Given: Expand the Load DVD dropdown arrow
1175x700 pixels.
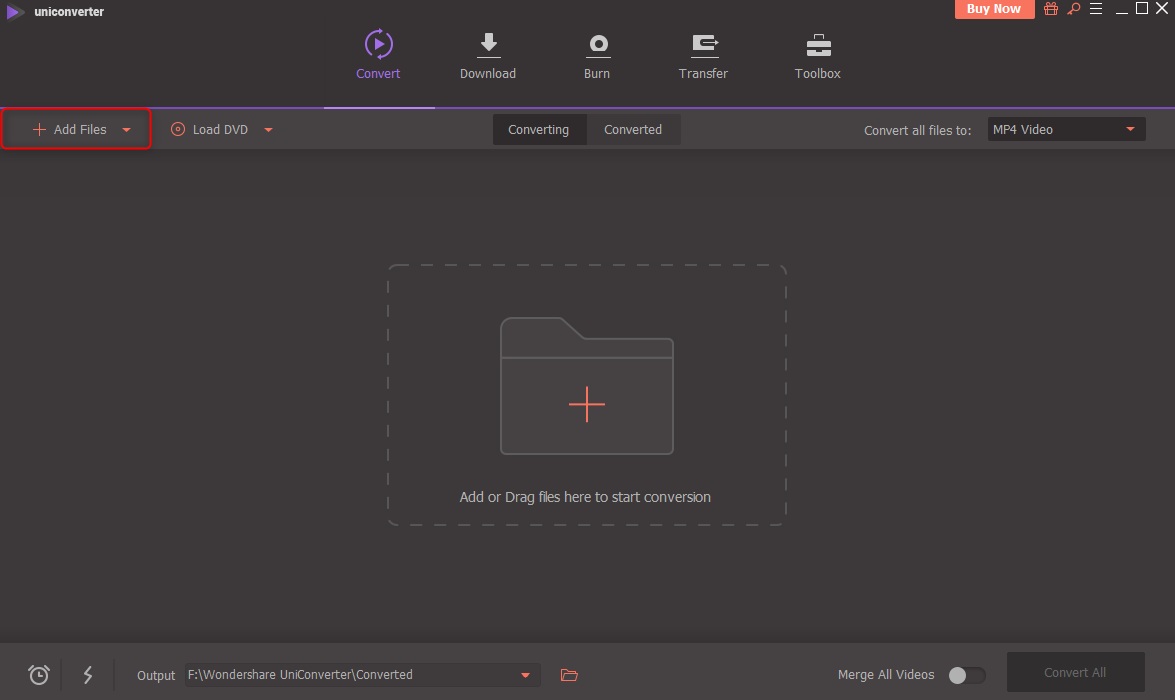Looking at the screenshot, I should pos(268,130).
